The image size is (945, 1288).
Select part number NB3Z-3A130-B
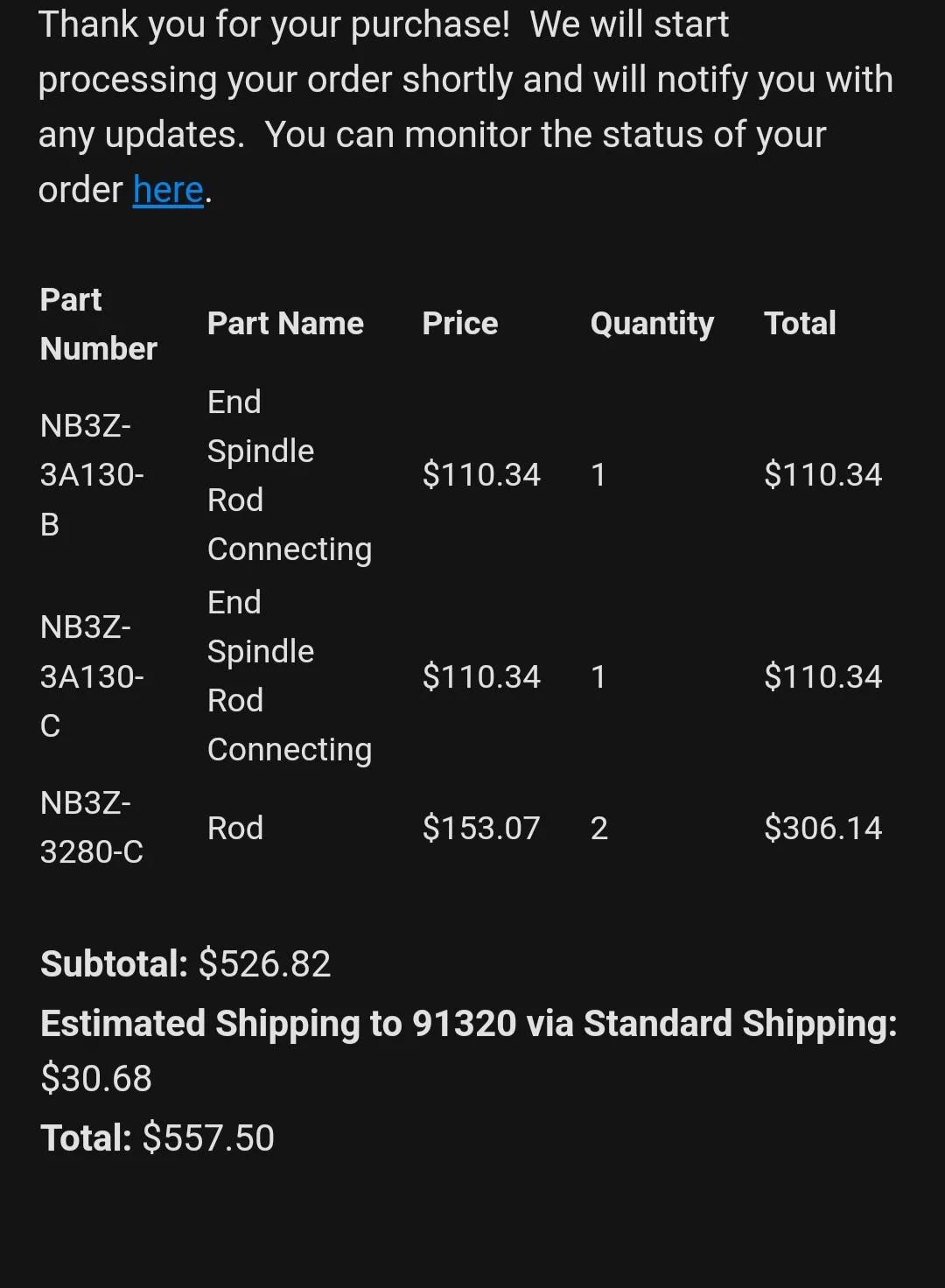[92, 475]
